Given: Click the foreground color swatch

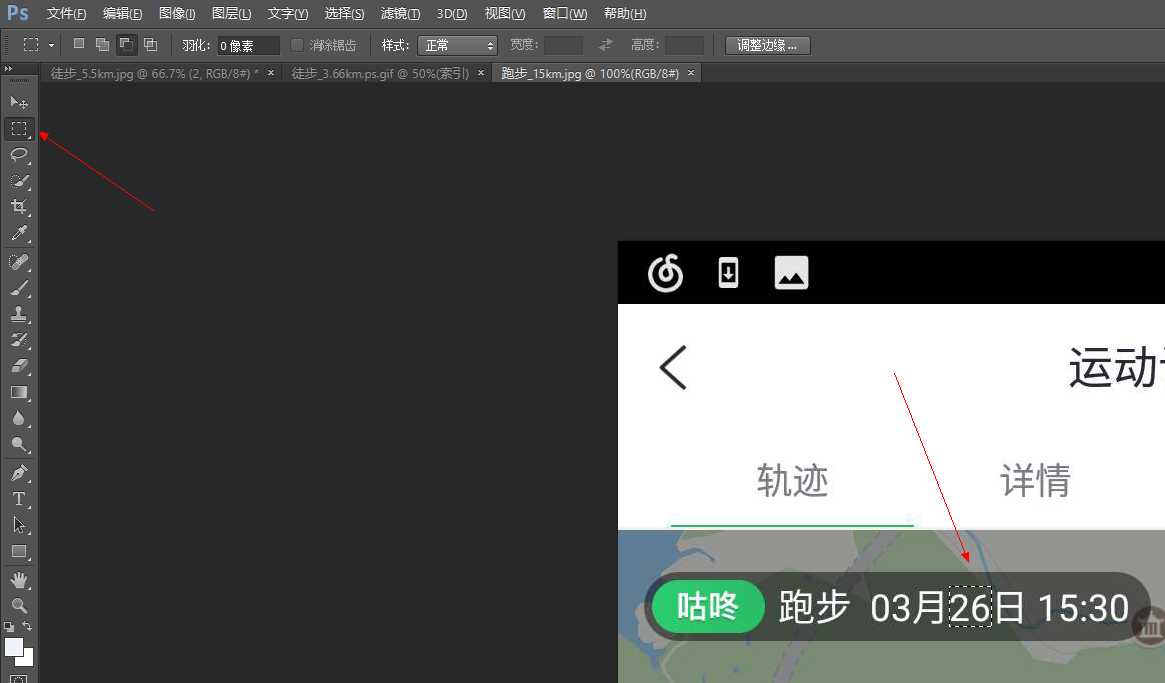Looking at the screenshot, I should click(13, 647).
